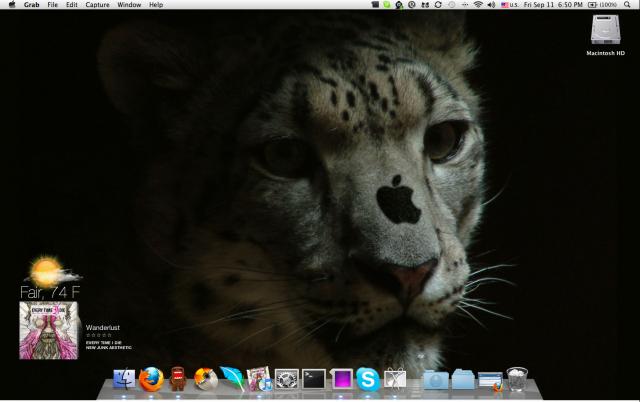Open the orange disc app in the Dock
640x402 pixels.
[205, 379]
